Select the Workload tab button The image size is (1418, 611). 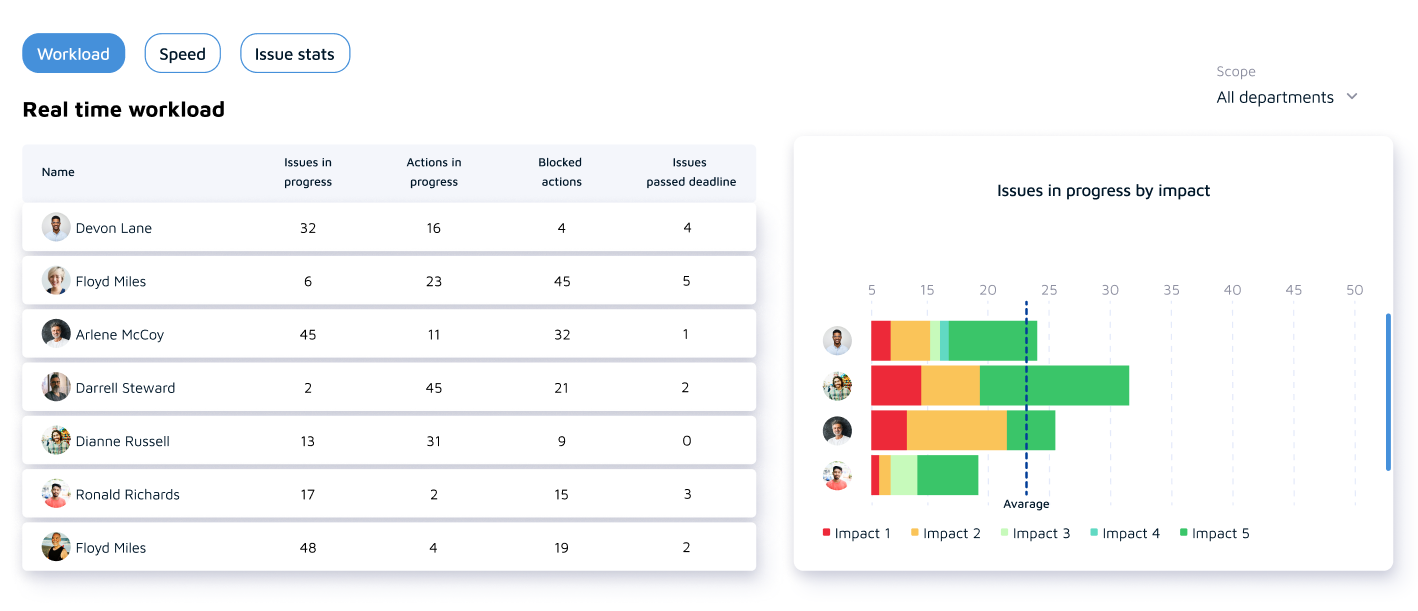point(73,54)
